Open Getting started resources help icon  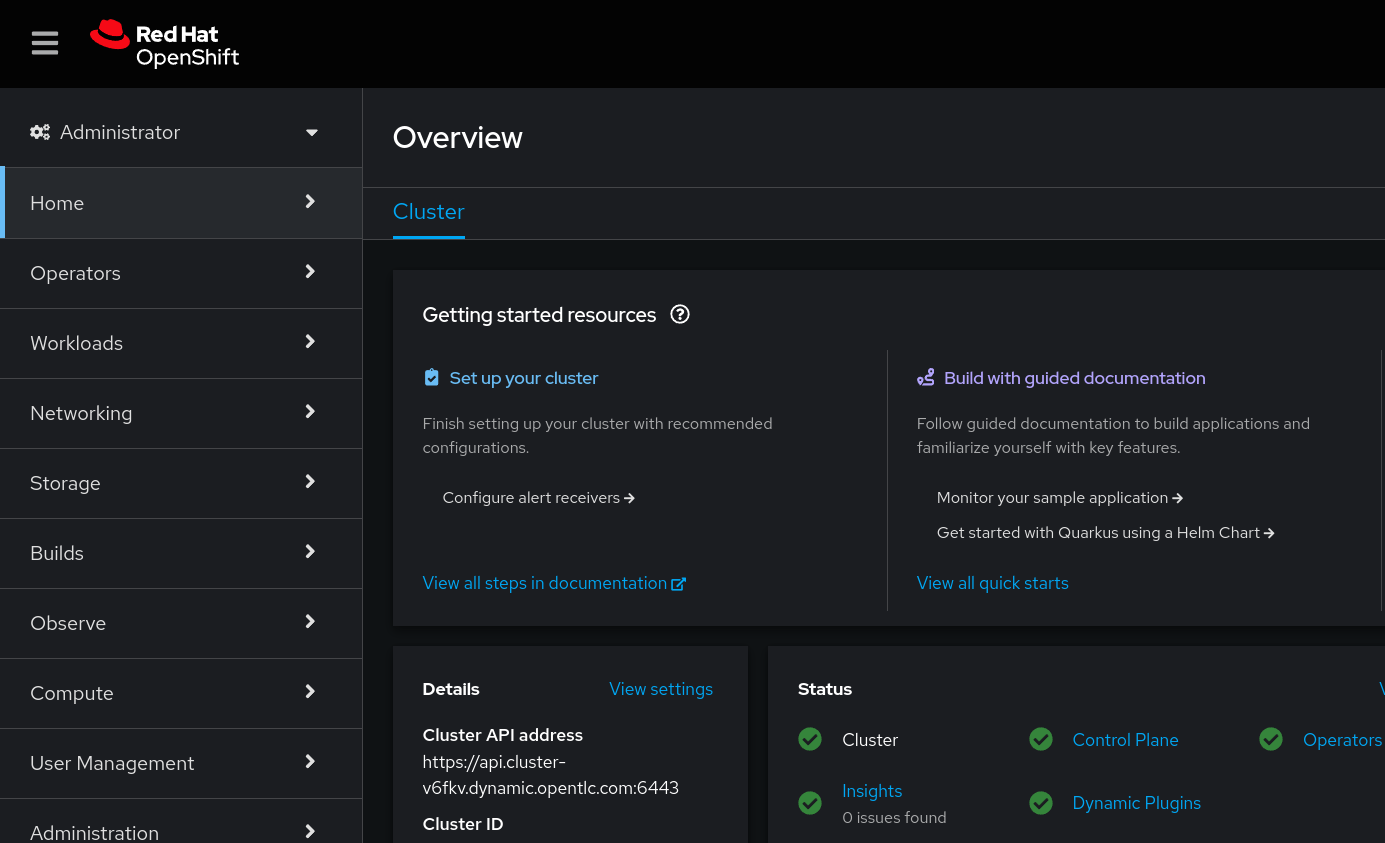680,315
